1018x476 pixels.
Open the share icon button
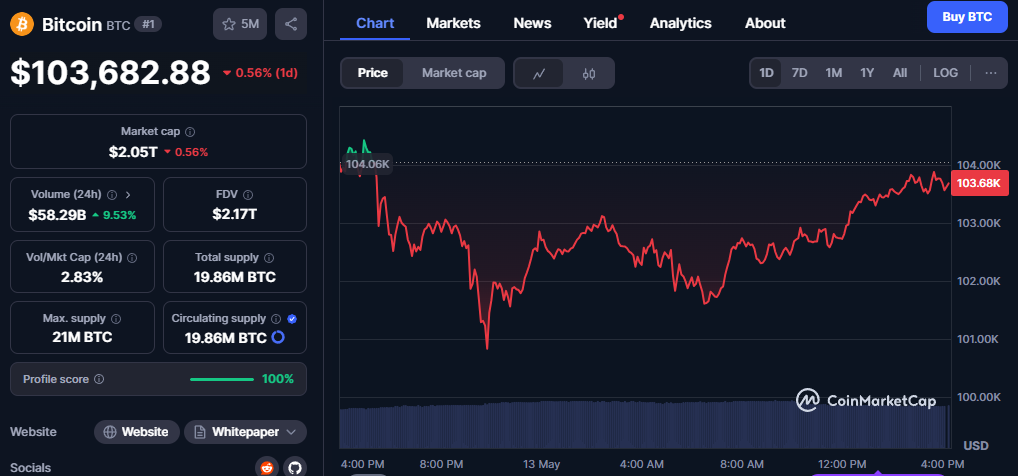tap(291, 25)
